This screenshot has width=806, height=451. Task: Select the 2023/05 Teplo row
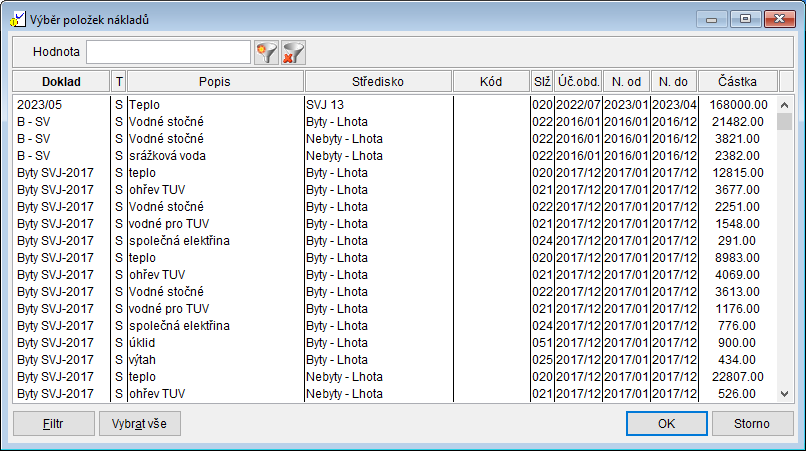point(200,104)
